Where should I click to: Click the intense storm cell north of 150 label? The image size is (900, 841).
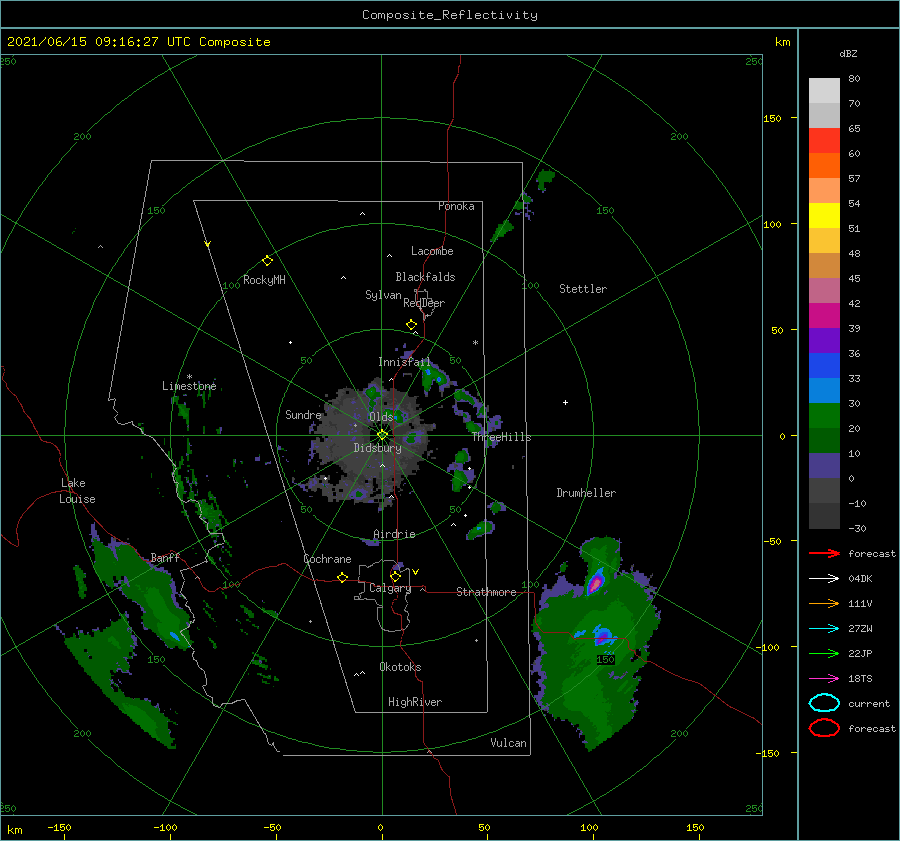pyautogui.click(x=596, y=582)
